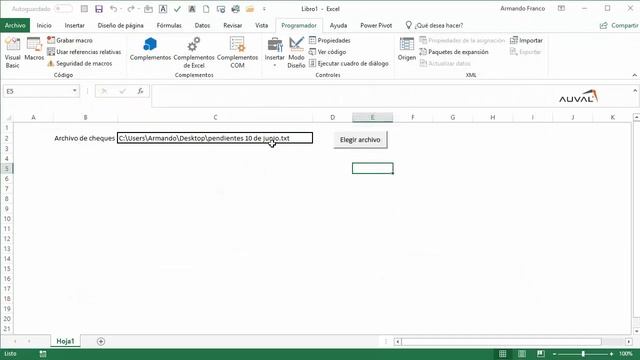This screenshot has width=640, height=360.
Task: Click Paquetes de expansión
Action: (454, 52)
